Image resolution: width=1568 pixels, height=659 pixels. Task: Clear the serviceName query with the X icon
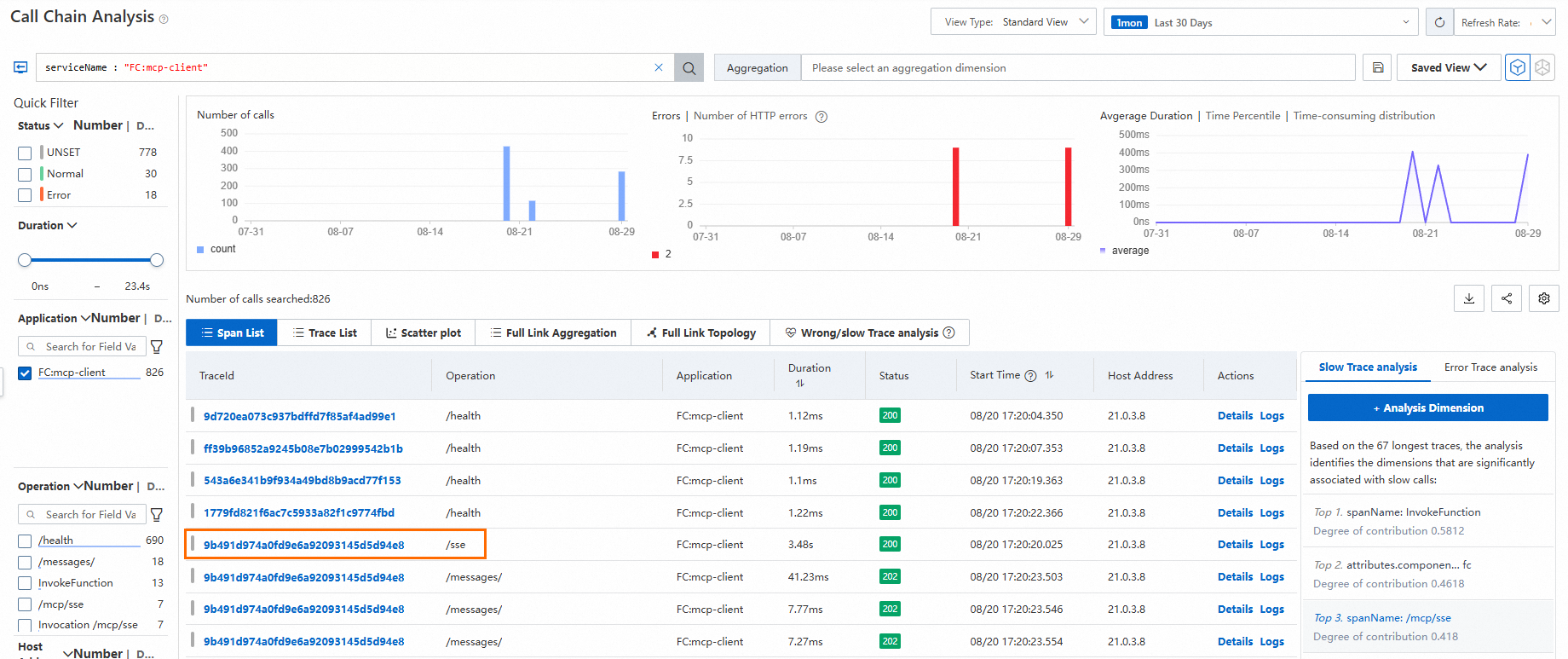click(x=659, y=67)
